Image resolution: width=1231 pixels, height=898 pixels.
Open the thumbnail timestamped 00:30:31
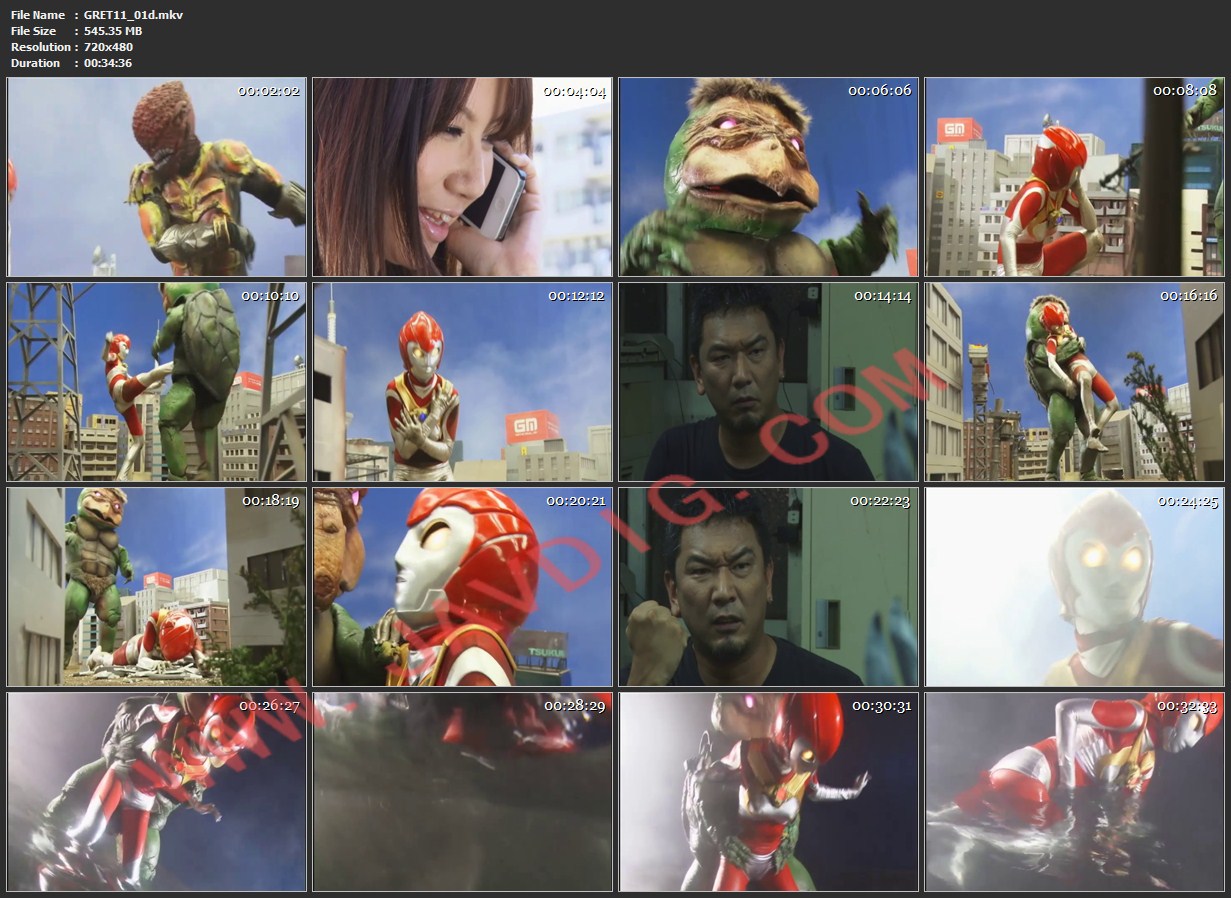(768, 792)
